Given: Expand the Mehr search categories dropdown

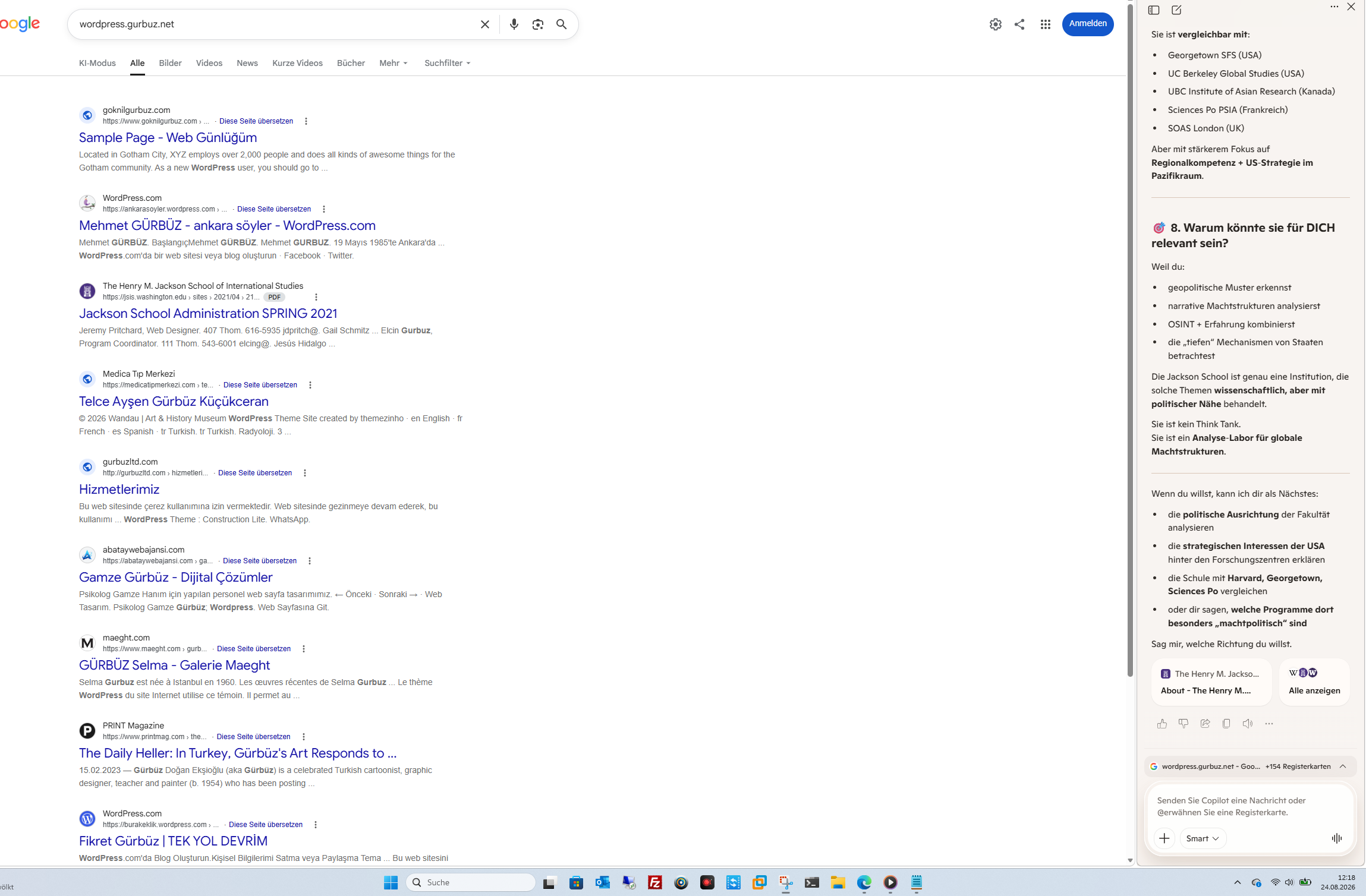Looking at the screenshot, I should (x=394, y=63).
